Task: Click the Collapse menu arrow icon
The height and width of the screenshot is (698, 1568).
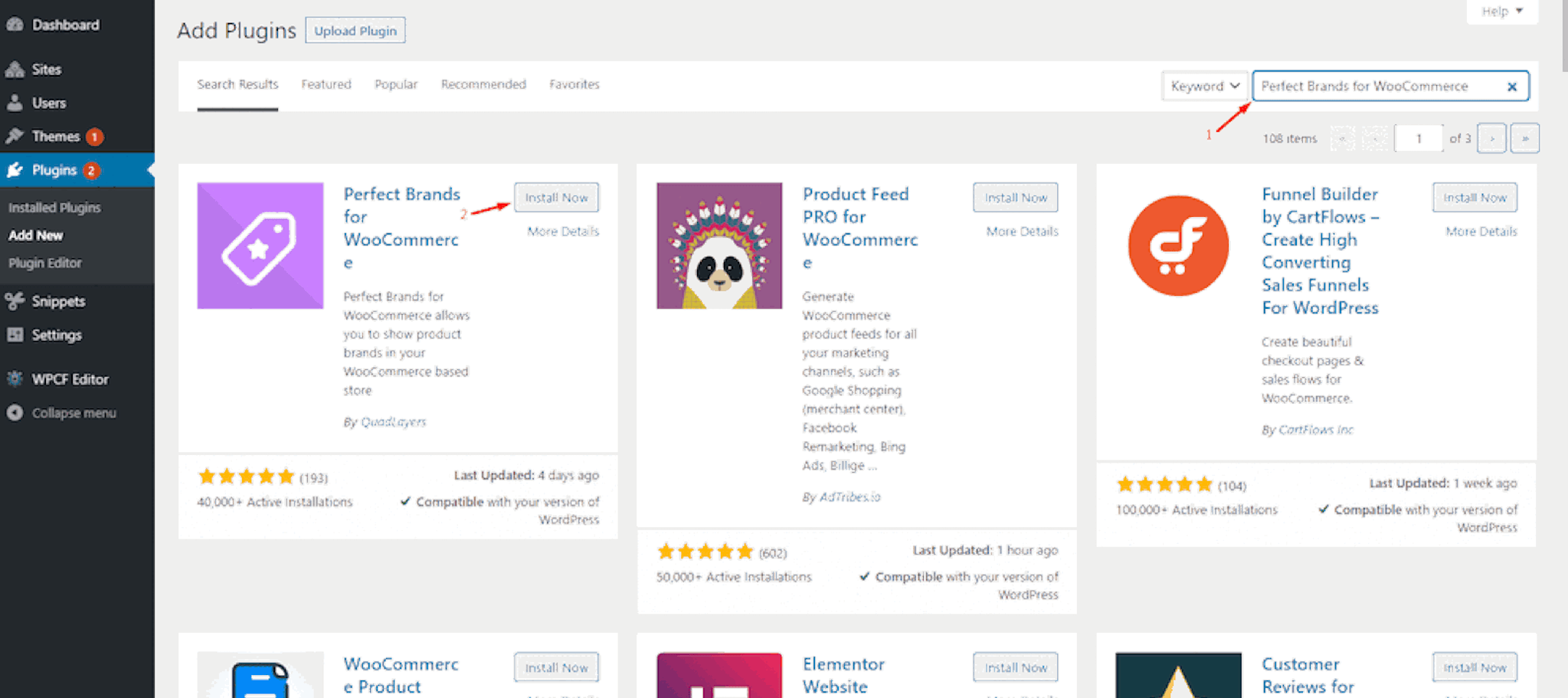Action: (15, 413)
